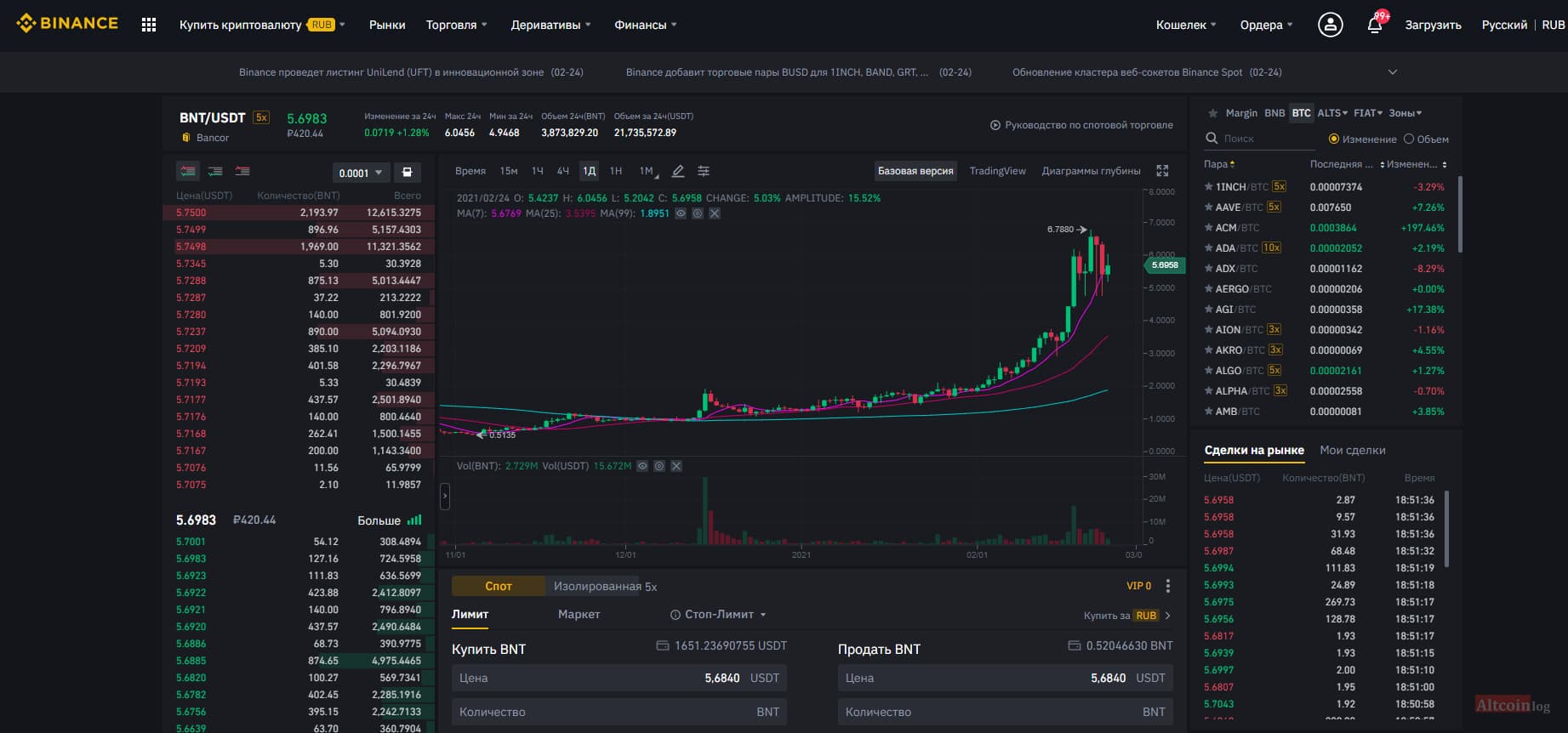Show both bids and asks order book view
Viewport: 1568px width, 733px height.
coord(188,171)
